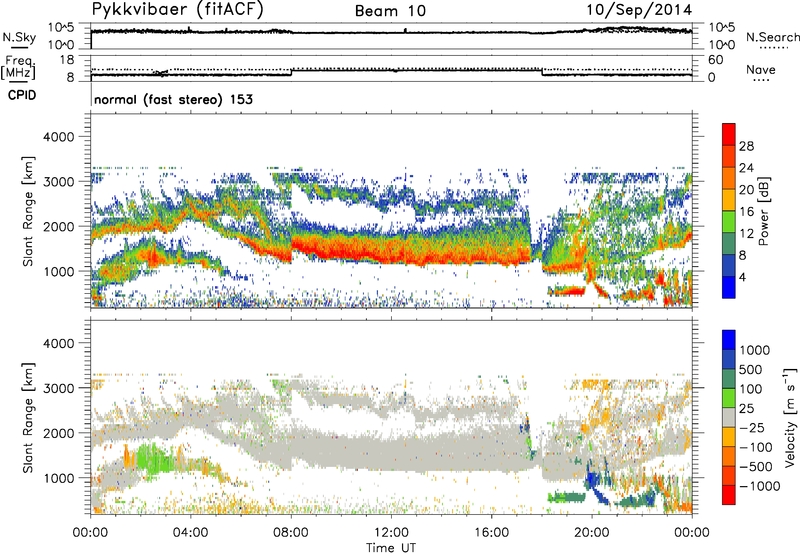The image size is (800, 554).
Task: Select the CPID row label
Action: pos(22,95)
